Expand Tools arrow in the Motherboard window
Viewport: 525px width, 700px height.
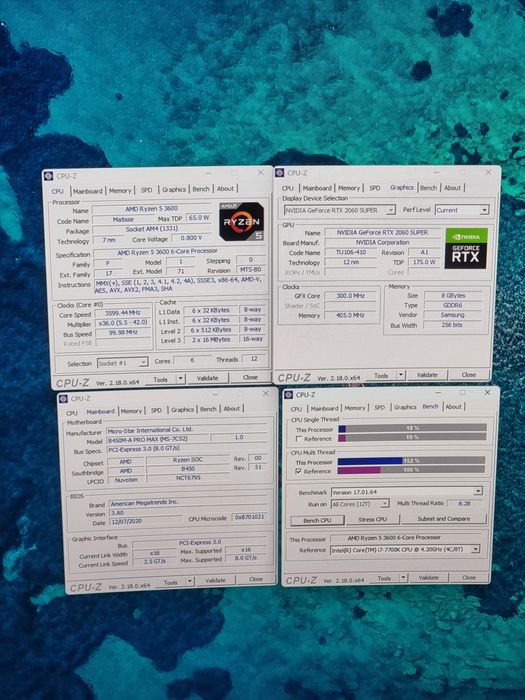pyautogui.click(x=190, y=581)
